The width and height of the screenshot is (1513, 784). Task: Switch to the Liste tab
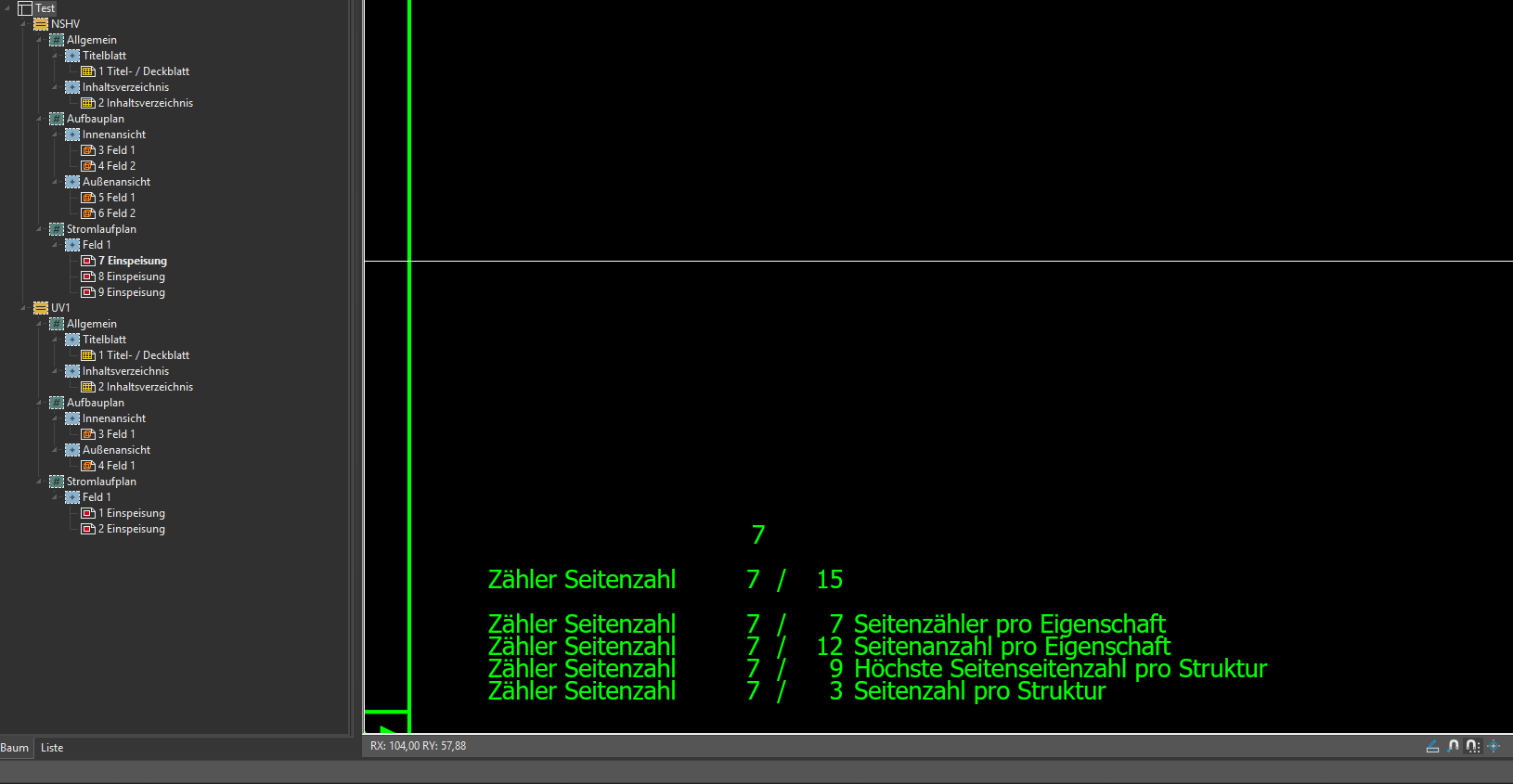[52, 748]
